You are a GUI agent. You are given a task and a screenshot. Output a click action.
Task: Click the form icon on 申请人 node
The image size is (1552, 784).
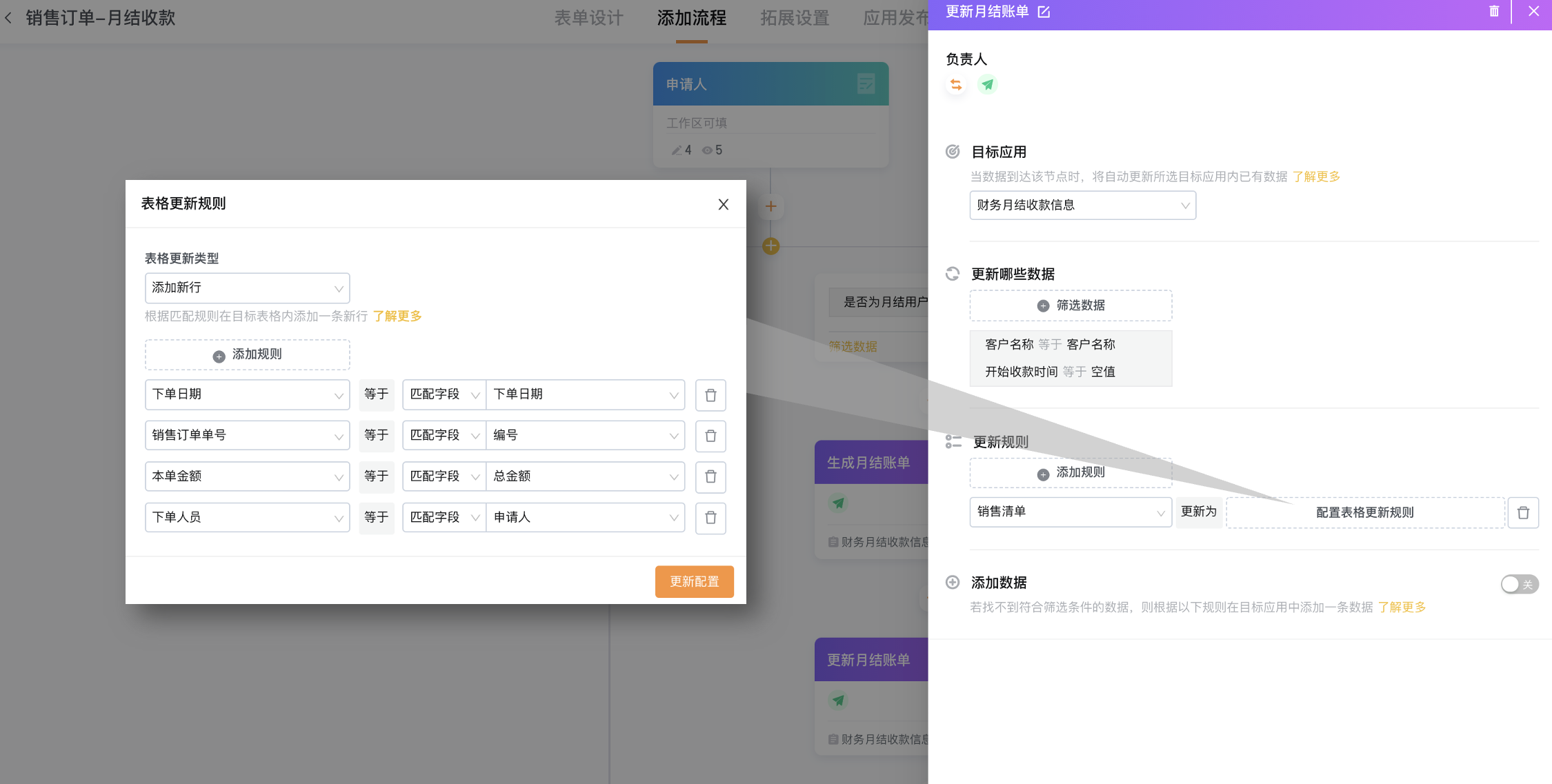tap(866, 83)
